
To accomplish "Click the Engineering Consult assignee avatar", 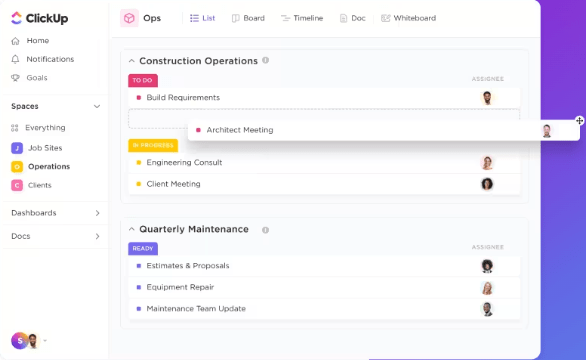I will (x=487, y=163).
